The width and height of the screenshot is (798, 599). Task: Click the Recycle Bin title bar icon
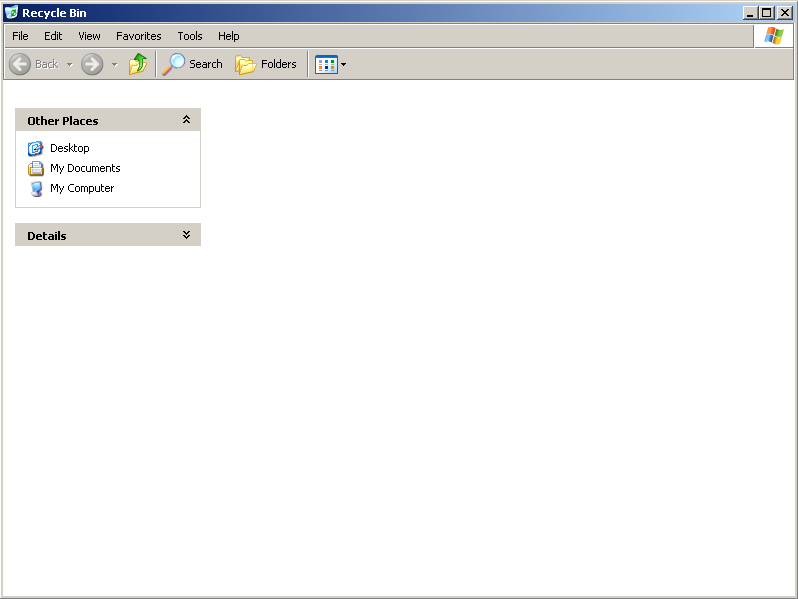(11, 13)
